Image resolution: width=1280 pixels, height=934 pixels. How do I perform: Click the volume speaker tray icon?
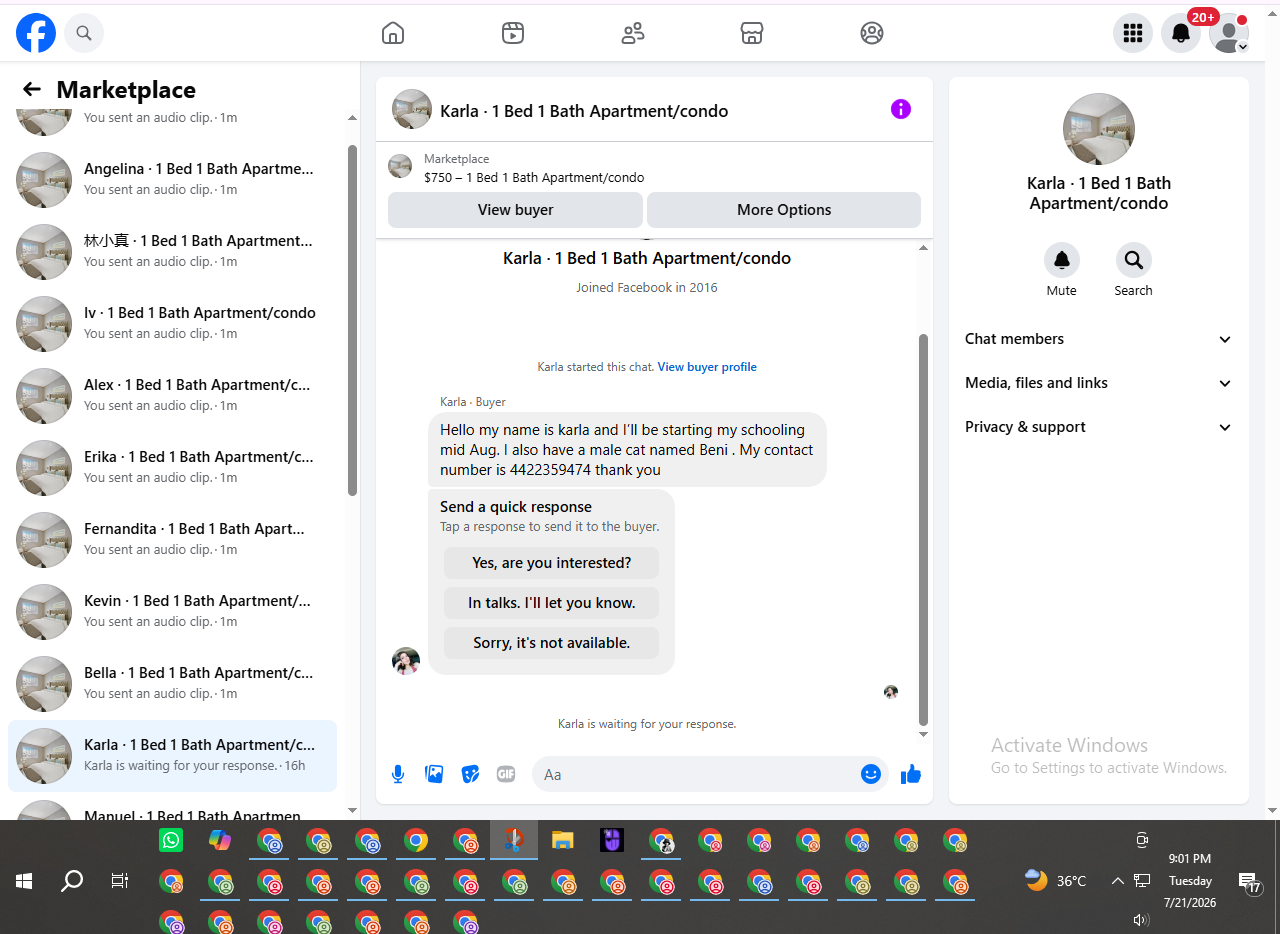tap(1141, 919)
